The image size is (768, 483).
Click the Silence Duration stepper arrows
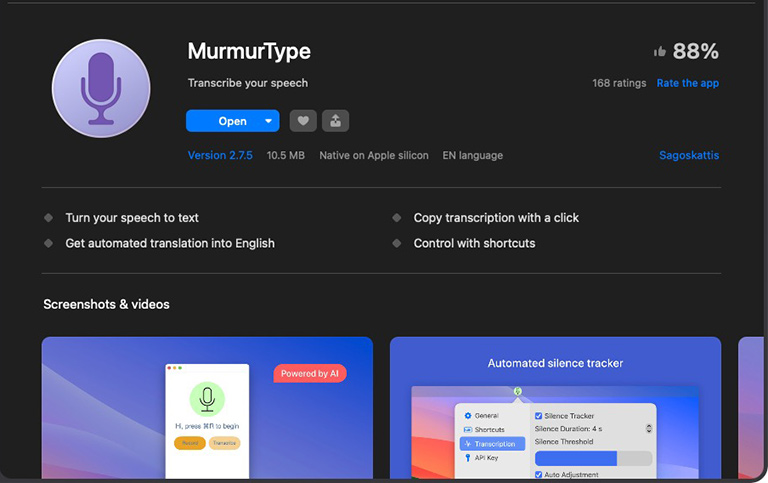pos(648,429)
